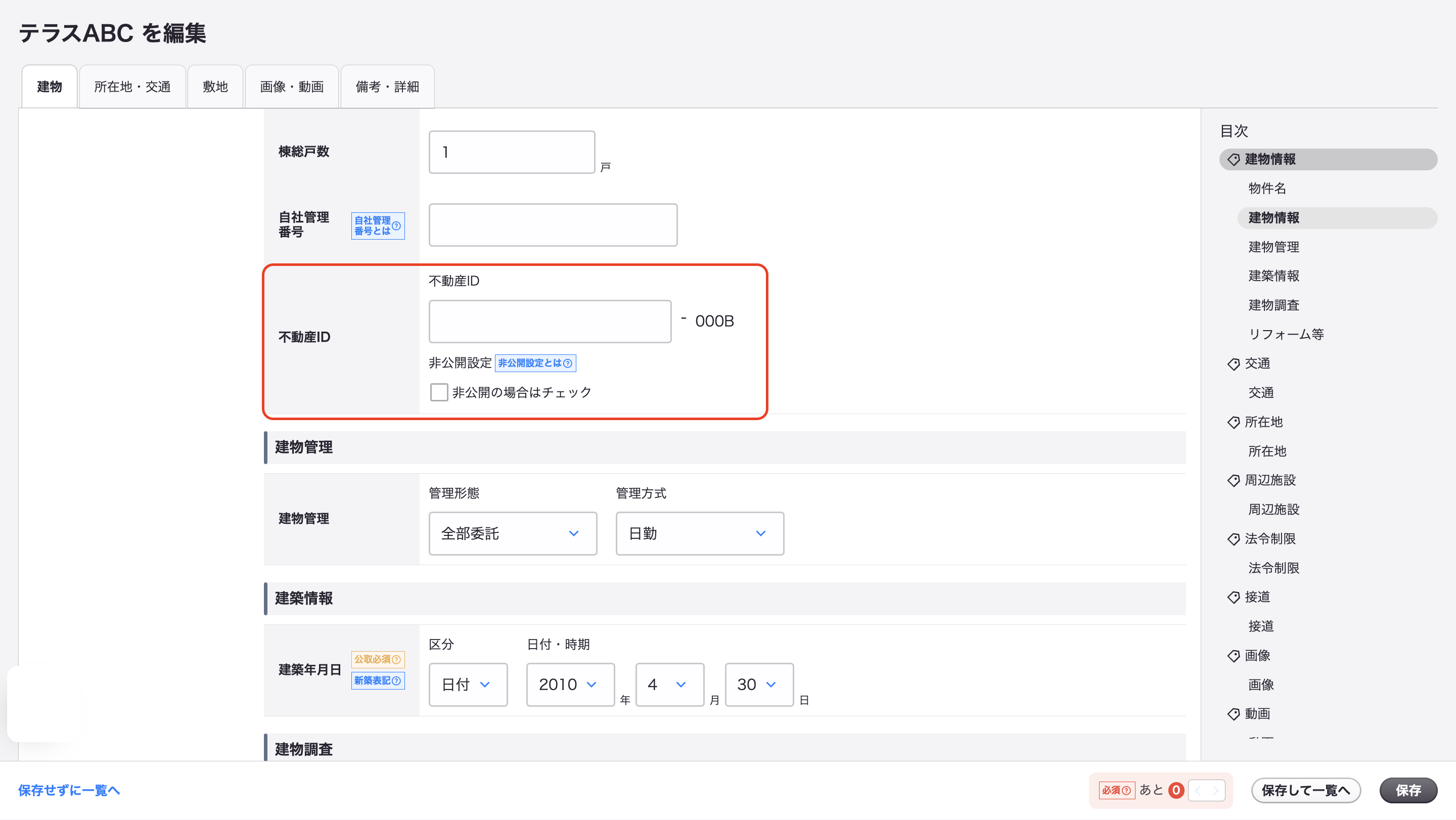Click the 法令制限 sub-item in contents

[x=1273, y=568]
